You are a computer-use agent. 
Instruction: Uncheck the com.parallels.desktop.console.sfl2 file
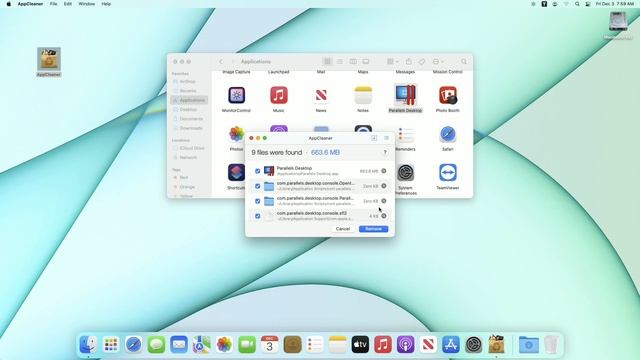point(258,216)
